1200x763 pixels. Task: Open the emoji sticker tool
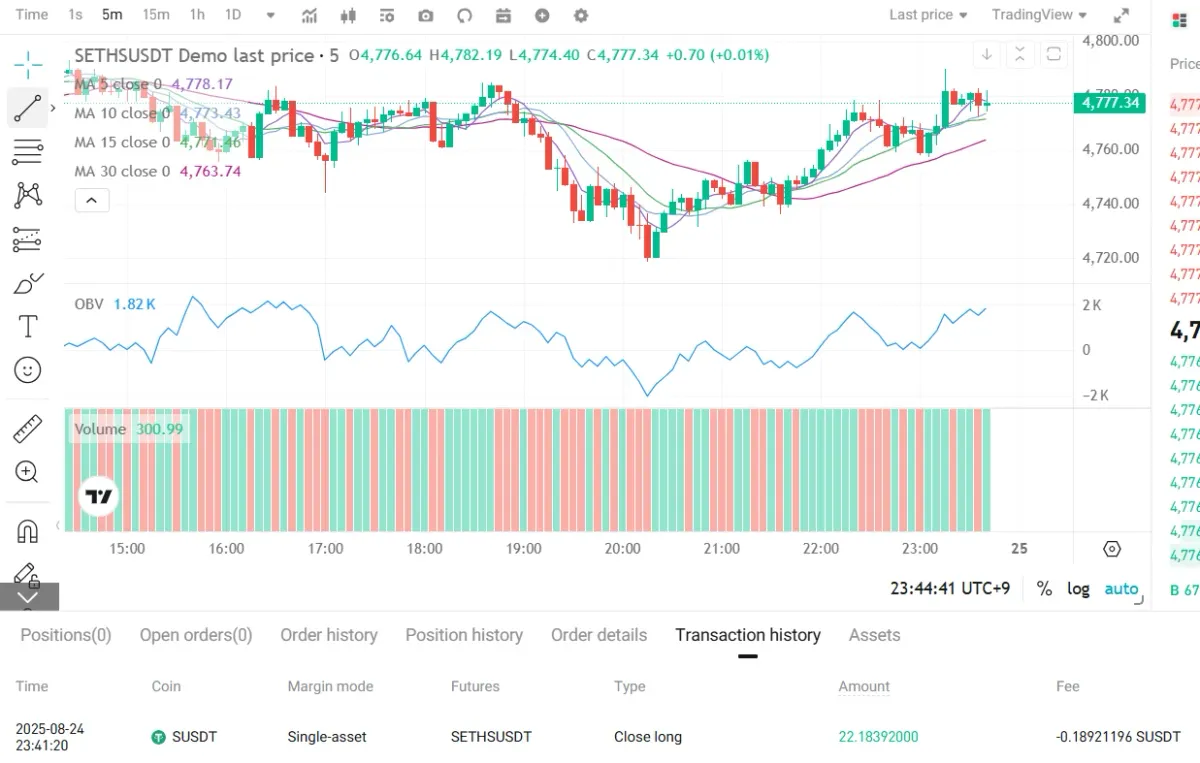point(28,370)
